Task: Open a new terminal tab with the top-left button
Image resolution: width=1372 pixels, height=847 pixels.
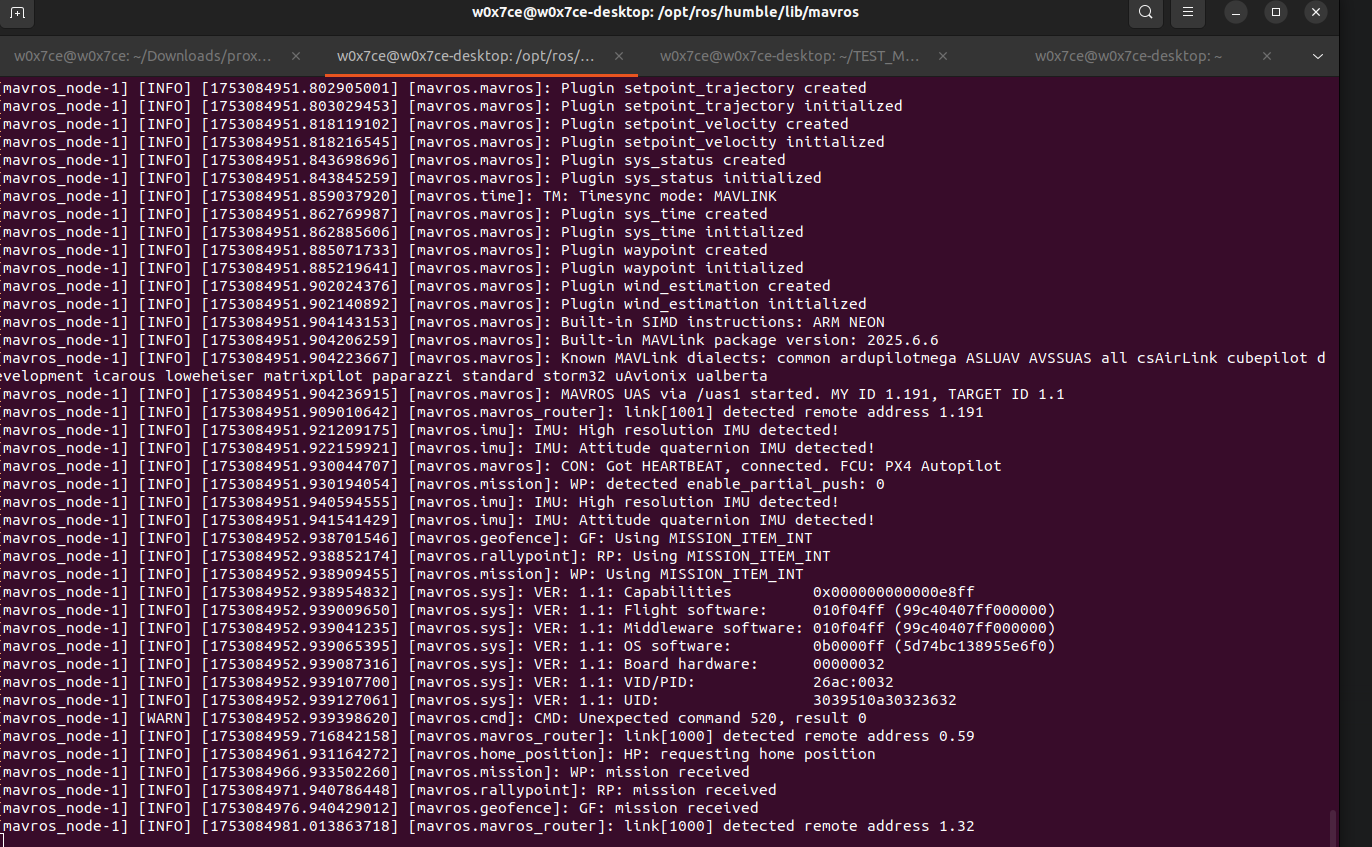Action: (x=18, y=13)
